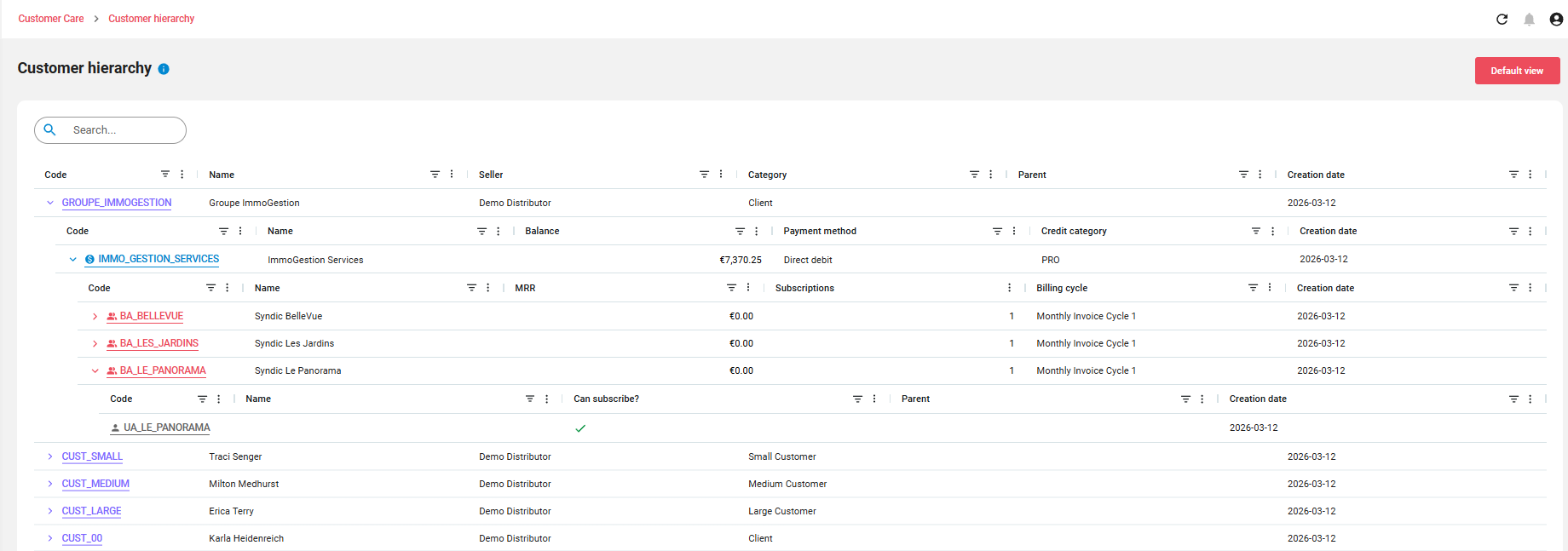
Task: Expand the BA_BELLEVUE row
Action: pos(95,316)
